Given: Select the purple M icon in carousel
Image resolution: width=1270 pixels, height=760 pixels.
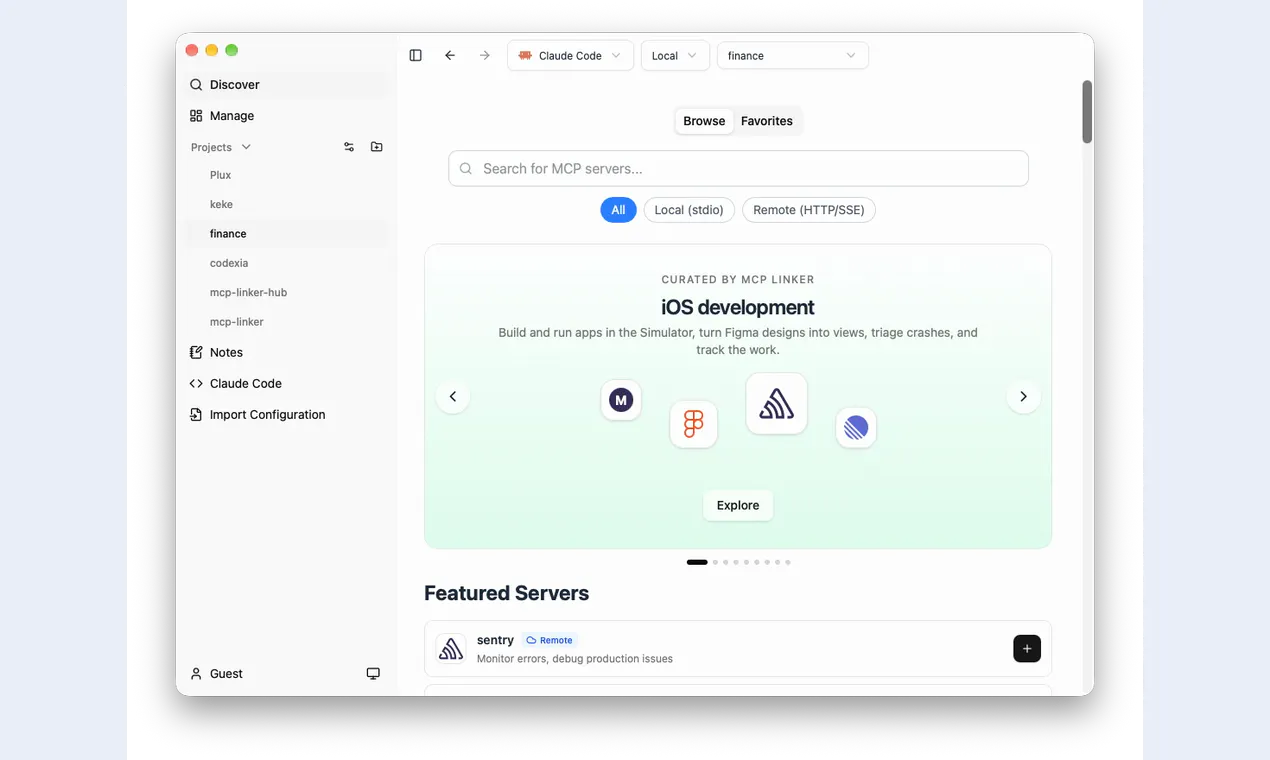Looking at the screenshot, I should click(621, 400).
